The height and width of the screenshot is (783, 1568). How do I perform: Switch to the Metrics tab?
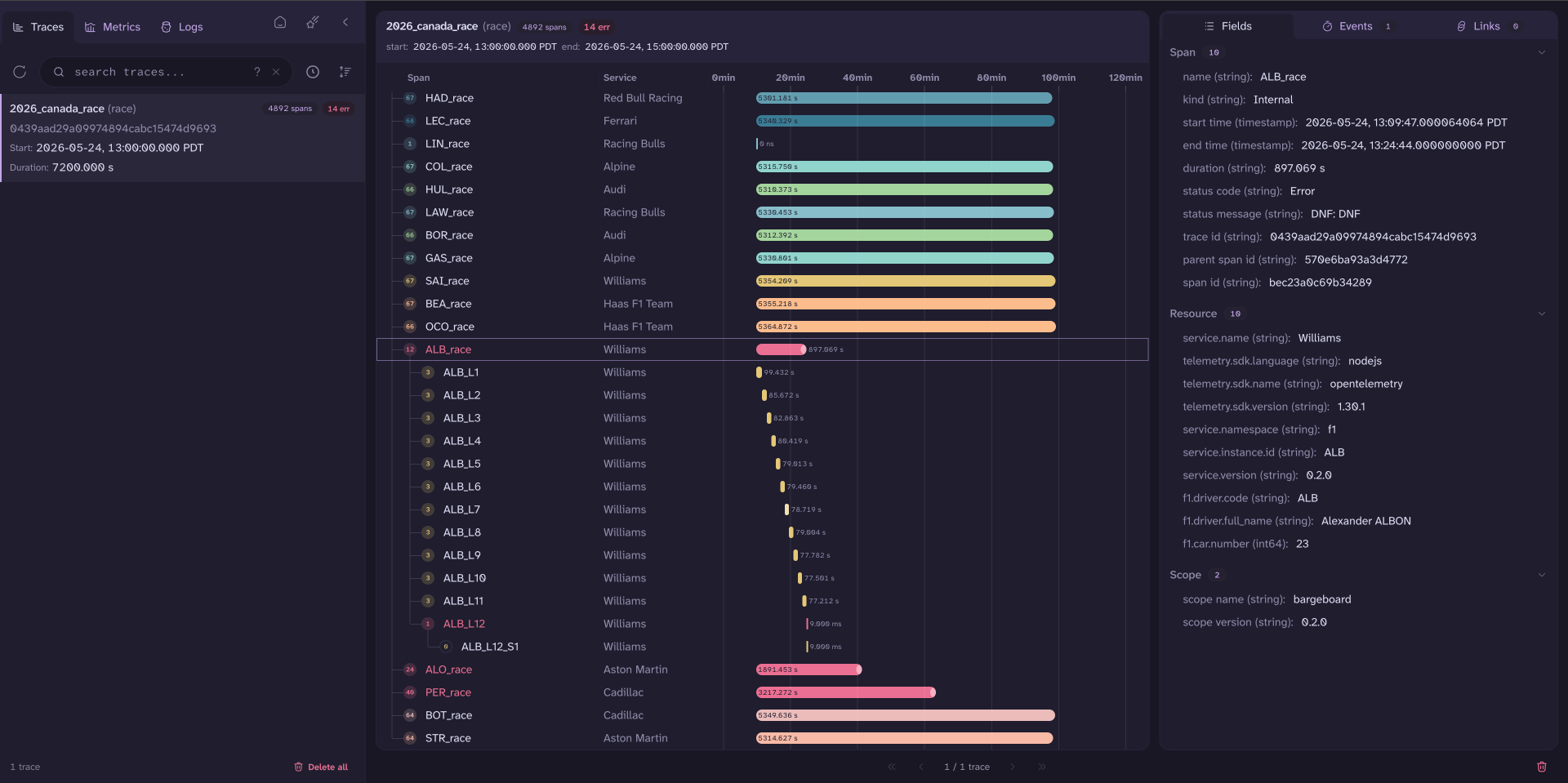(113, 27)
